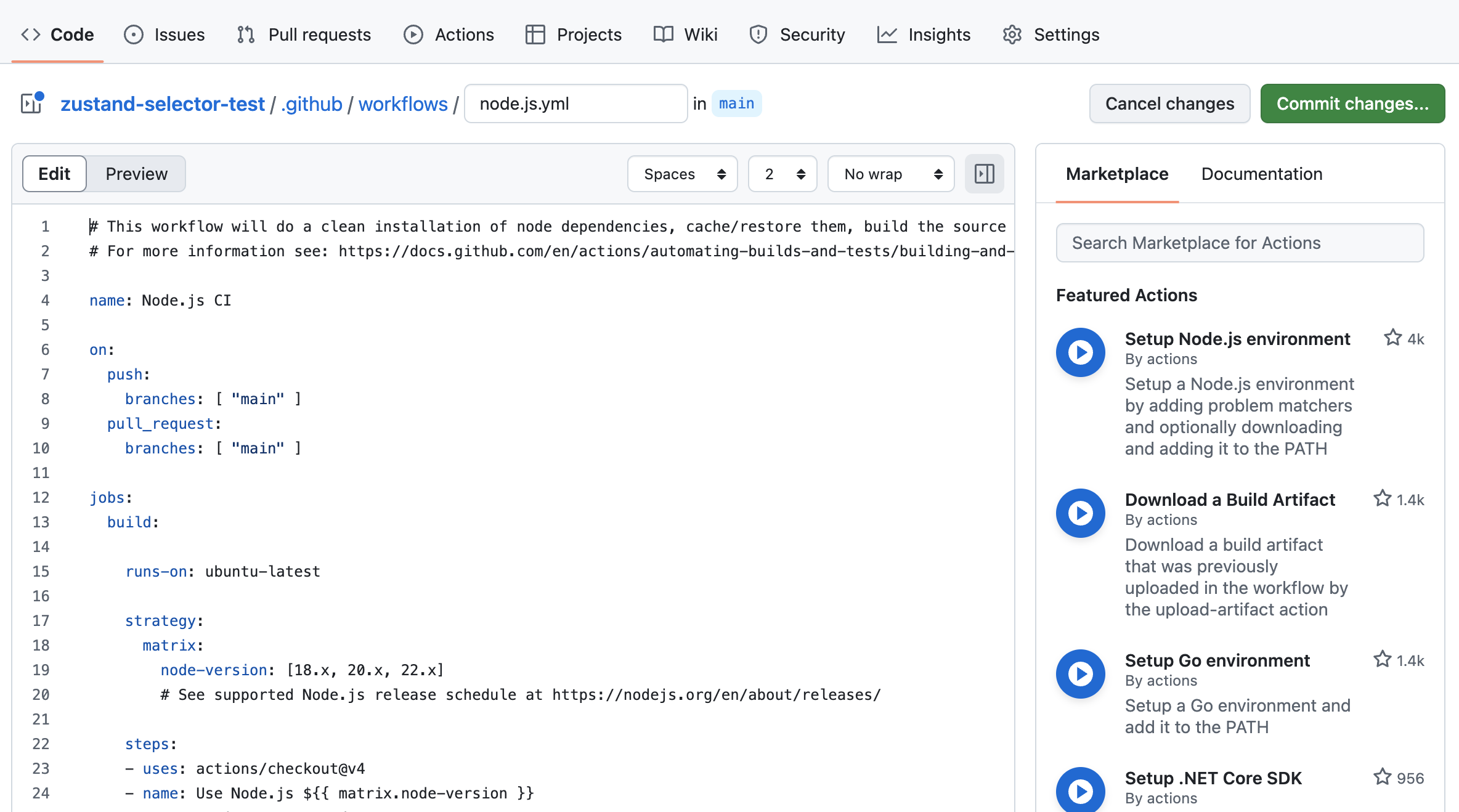Star the Setup Go environment action
The height and width of the screenshot is (812, 1459).
[x=1382, y=659]
